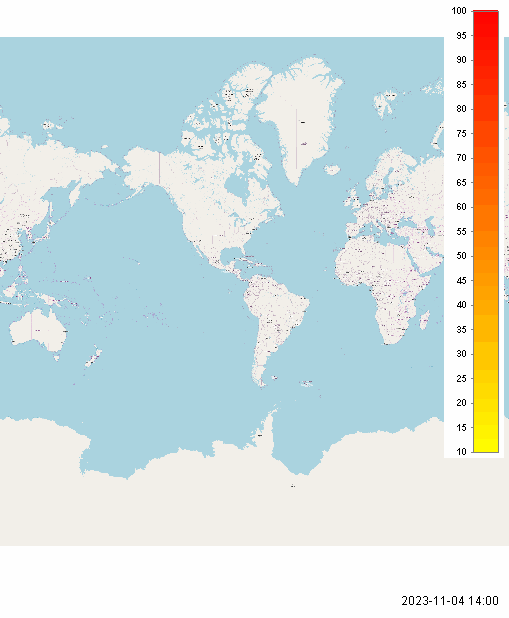Click the 50 label on the color scale
The width and height of the screenshot is (509, 618).
click(x=461, y=256)
